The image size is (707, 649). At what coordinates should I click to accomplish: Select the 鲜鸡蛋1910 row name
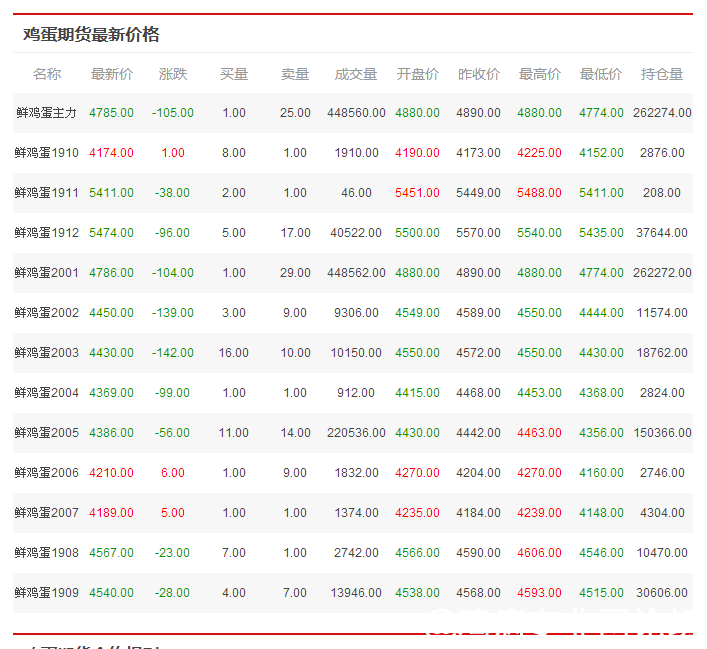point(47,153)
